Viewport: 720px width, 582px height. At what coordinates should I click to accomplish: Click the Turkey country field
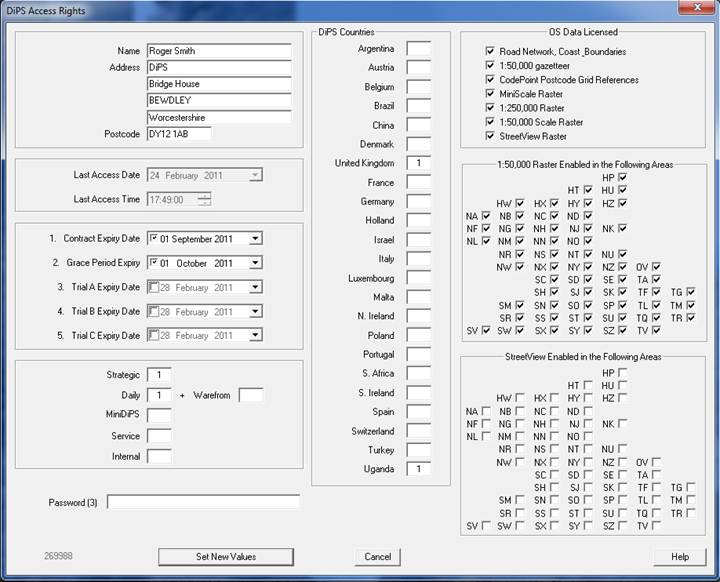[419, 450]
